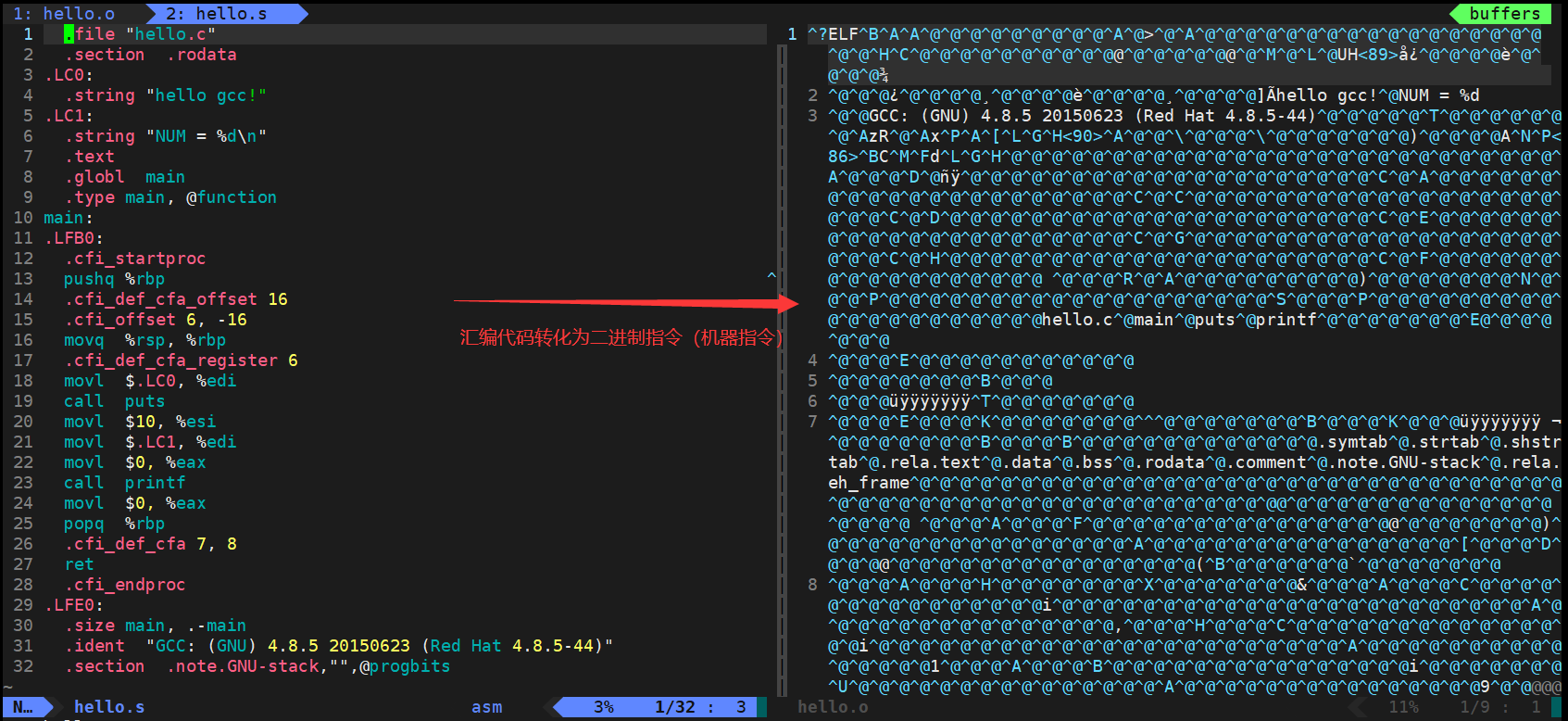Viewport: 1568px width, 721px height.
Task: Click the hello.c^@main^@puts^@printf symbols text
Action: click(x=1178, y=320)
